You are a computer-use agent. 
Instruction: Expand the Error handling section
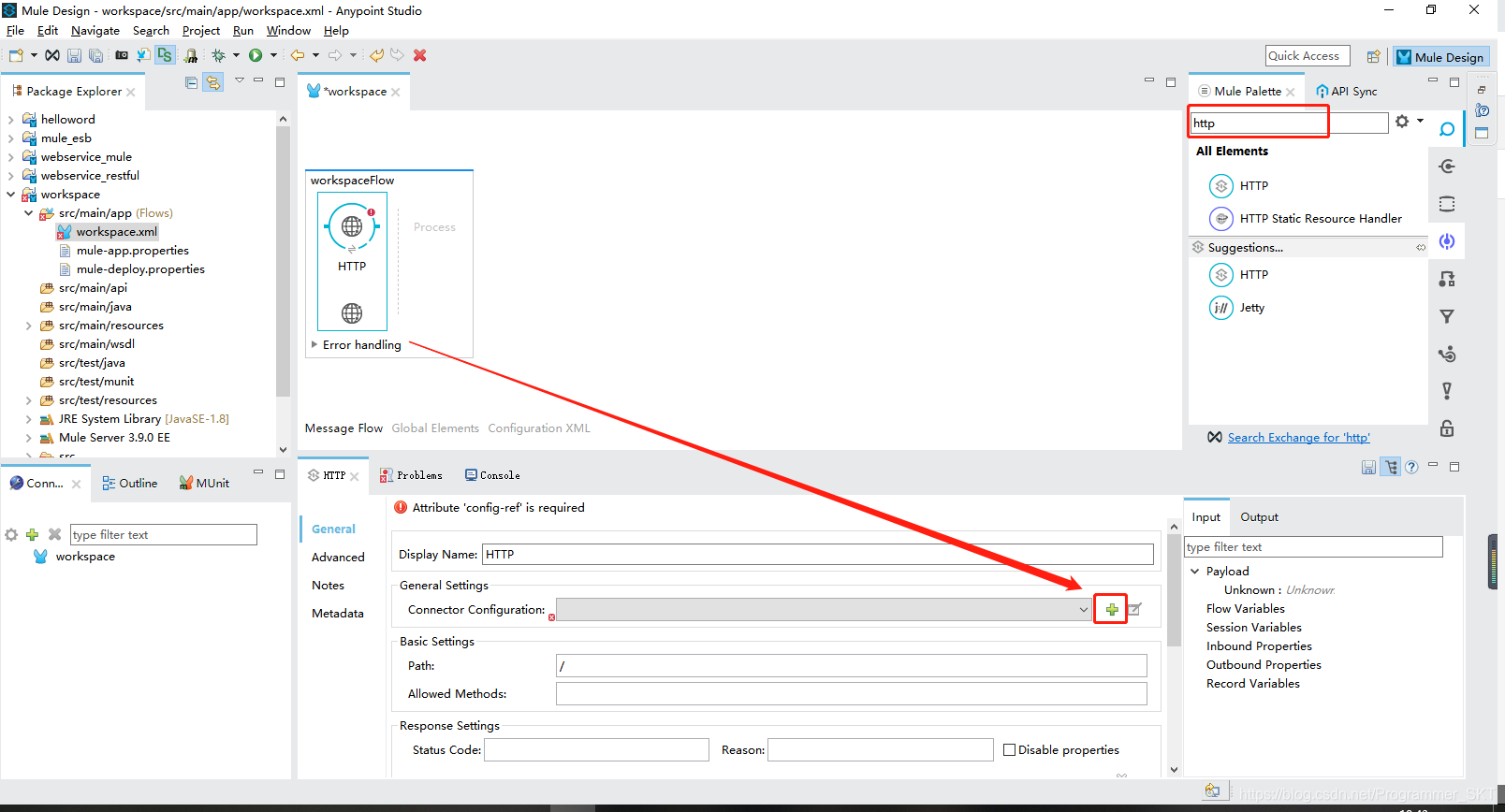pos(314,344)
